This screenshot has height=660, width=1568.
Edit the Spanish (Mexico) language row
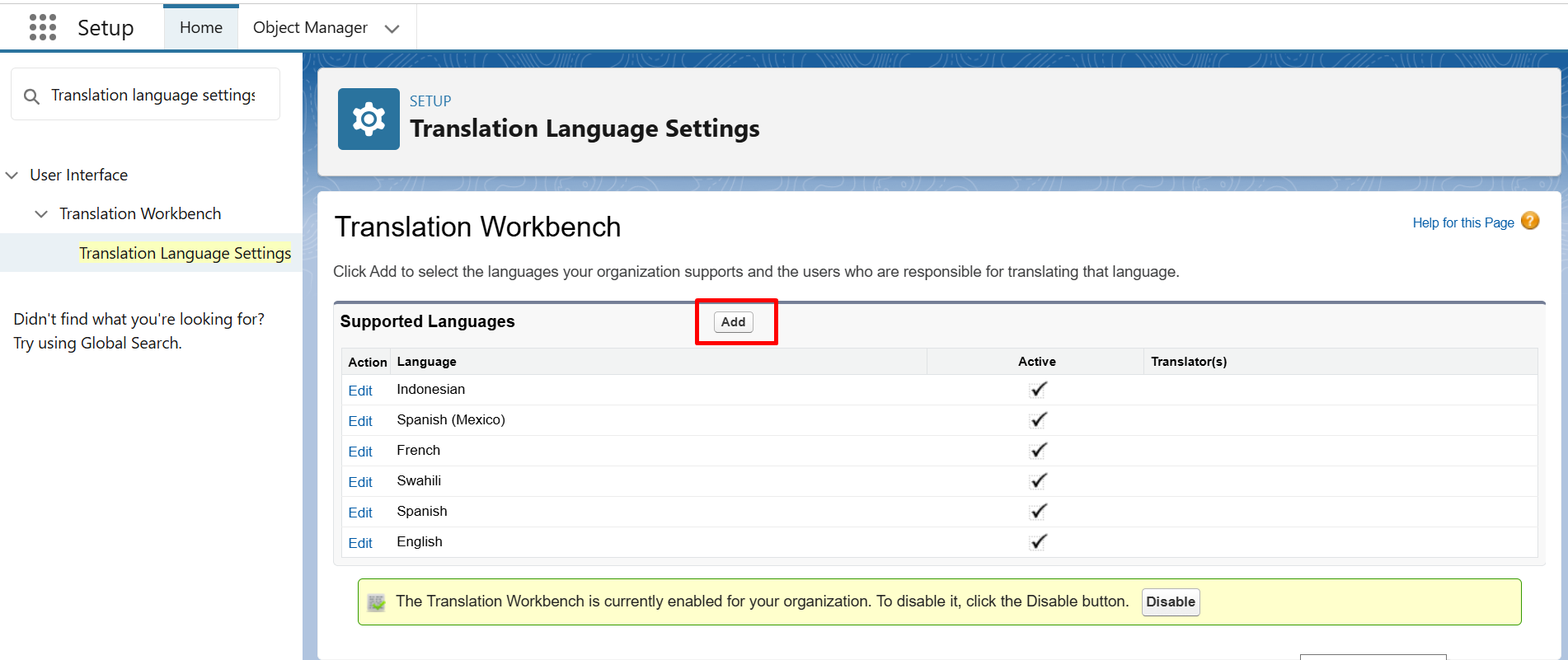(x=360, y=421)
